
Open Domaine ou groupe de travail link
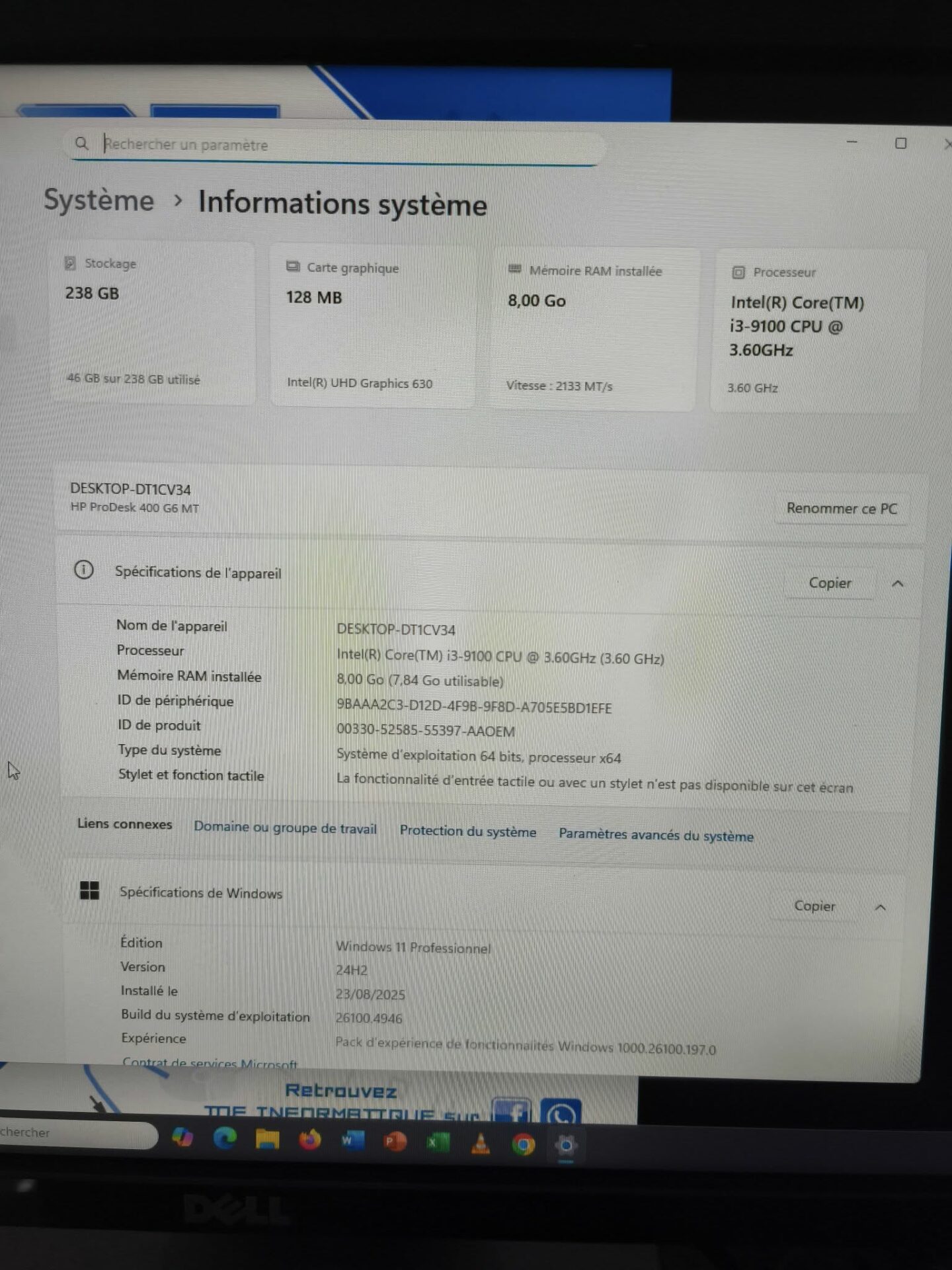pos(285,827)
